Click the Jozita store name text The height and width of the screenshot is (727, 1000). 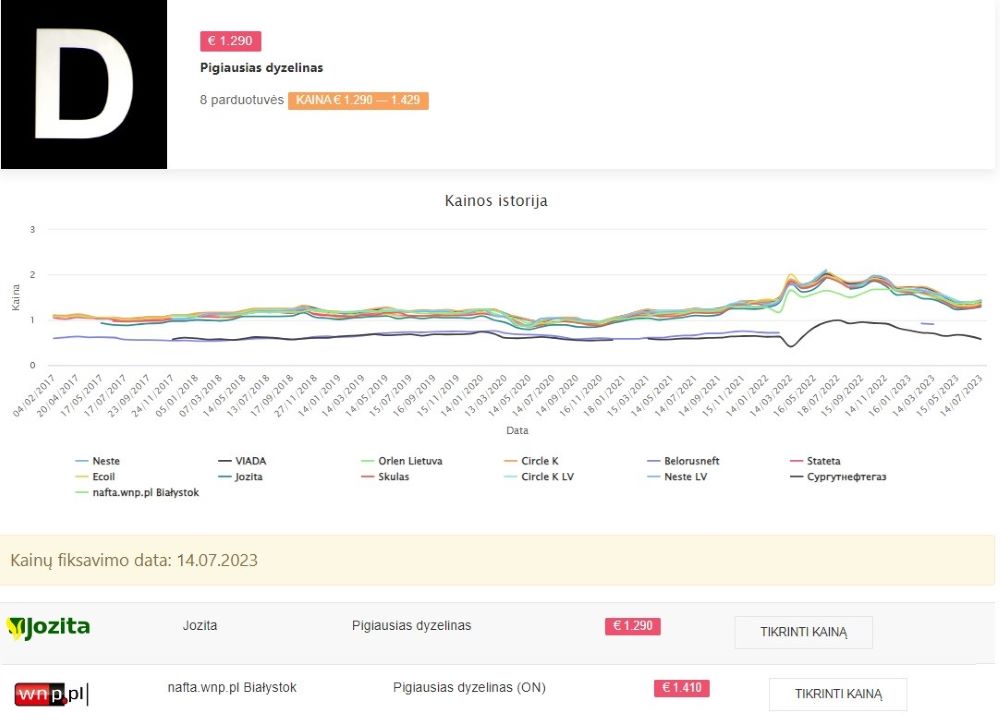tap(200, 626)
